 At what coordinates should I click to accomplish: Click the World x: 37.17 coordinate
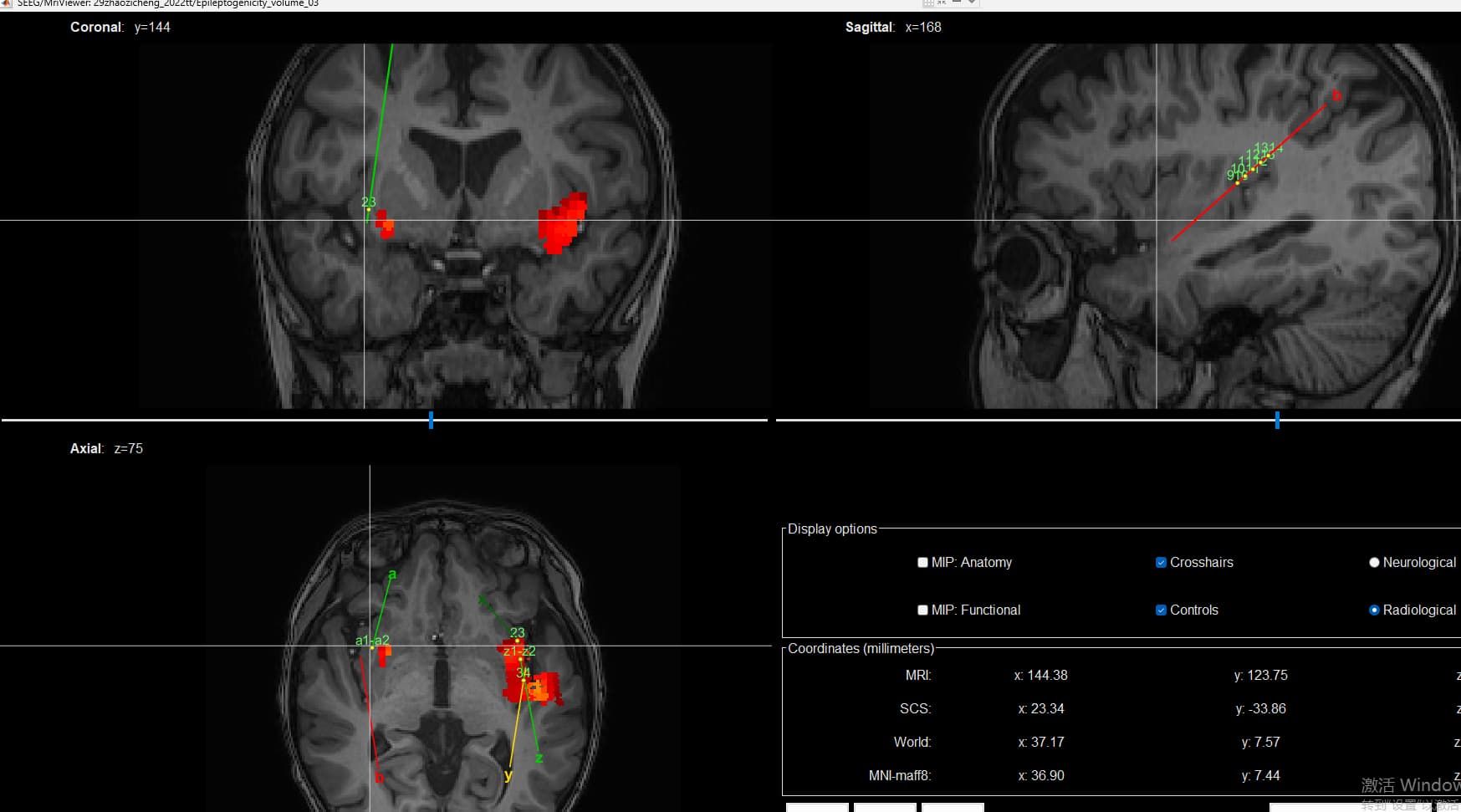[x=1040, y=743]
